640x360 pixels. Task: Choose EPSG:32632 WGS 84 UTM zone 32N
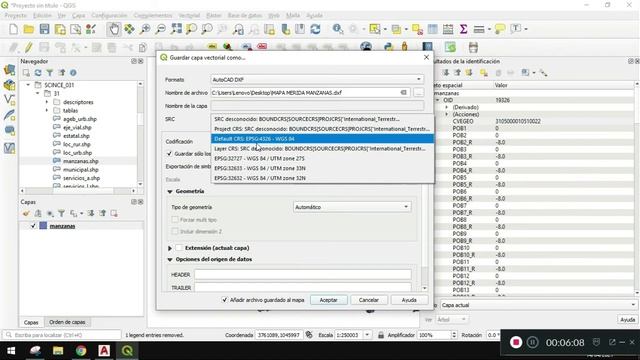click(x=322, y=178)
